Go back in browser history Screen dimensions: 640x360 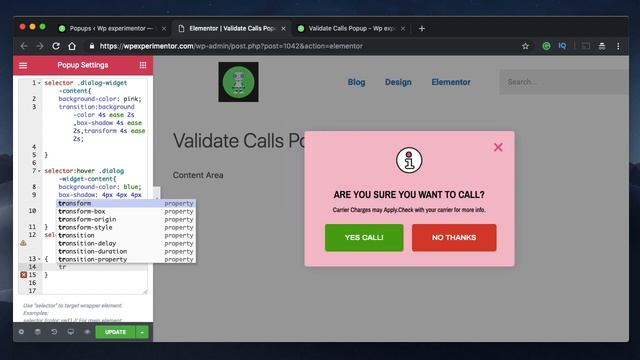click(x=24, y=46)
